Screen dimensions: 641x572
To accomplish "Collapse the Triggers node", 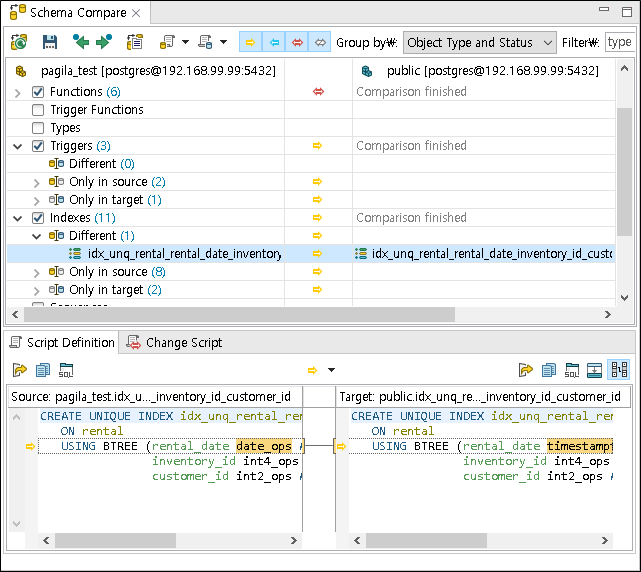I will 17,146.
